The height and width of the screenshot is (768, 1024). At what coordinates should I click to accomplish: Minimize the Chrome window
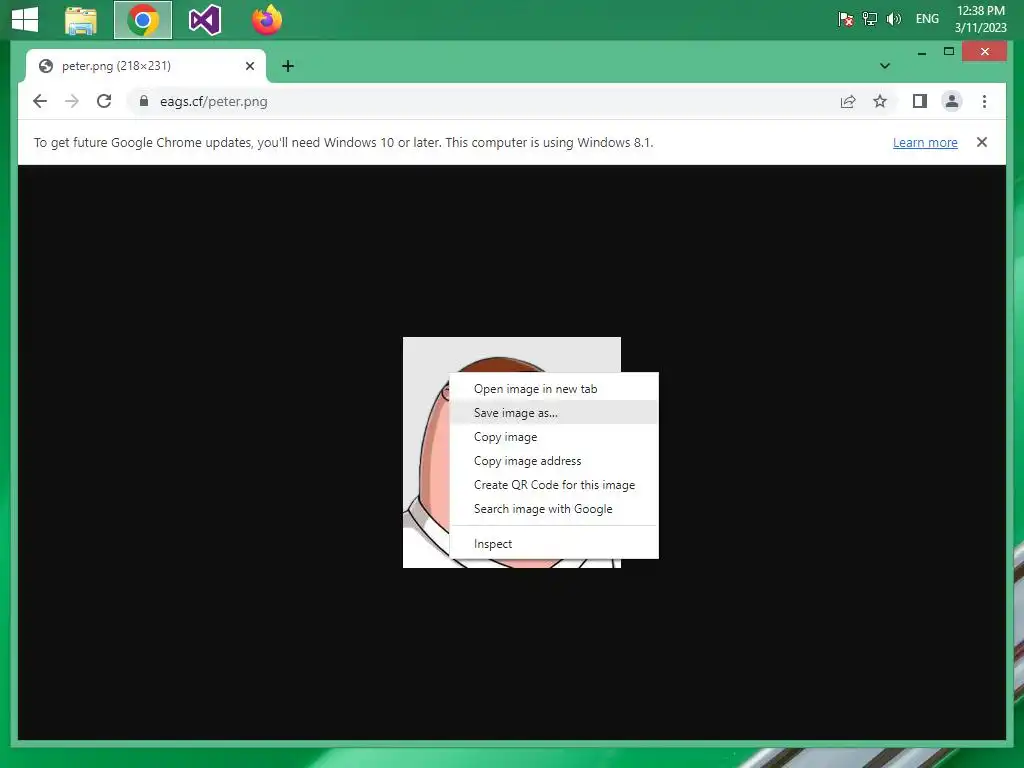(x=921, y=52)
